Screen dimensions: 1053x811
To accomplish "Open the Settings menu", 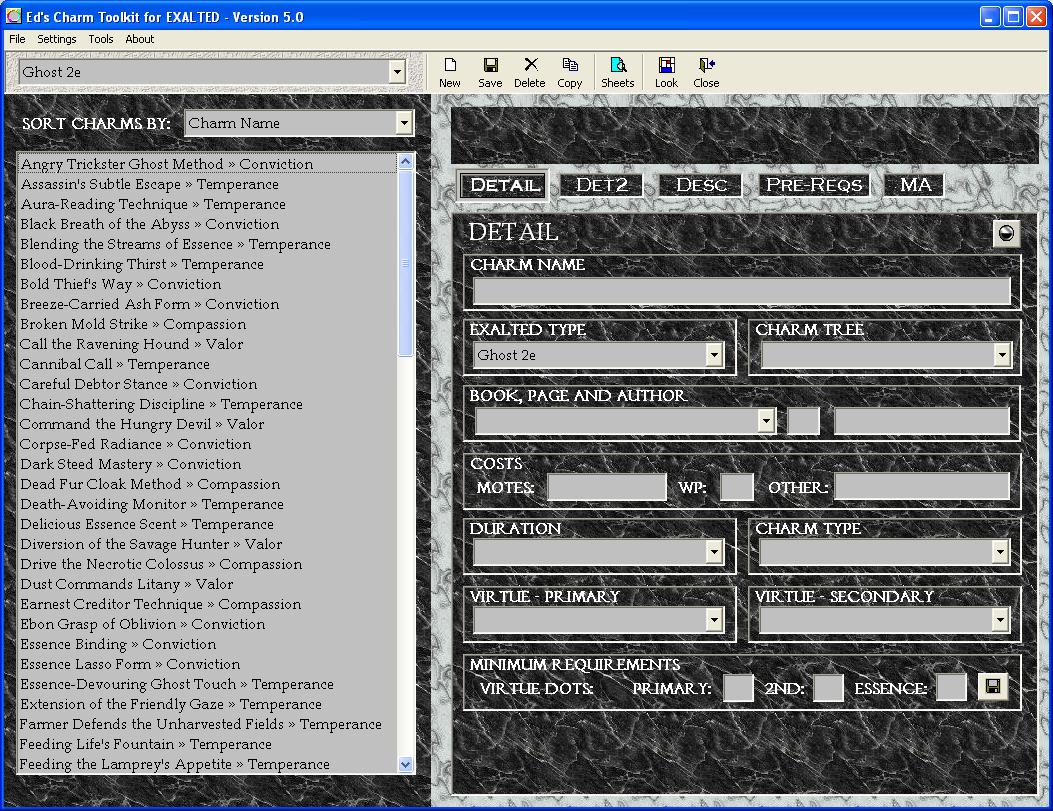I will coord(57,39).
